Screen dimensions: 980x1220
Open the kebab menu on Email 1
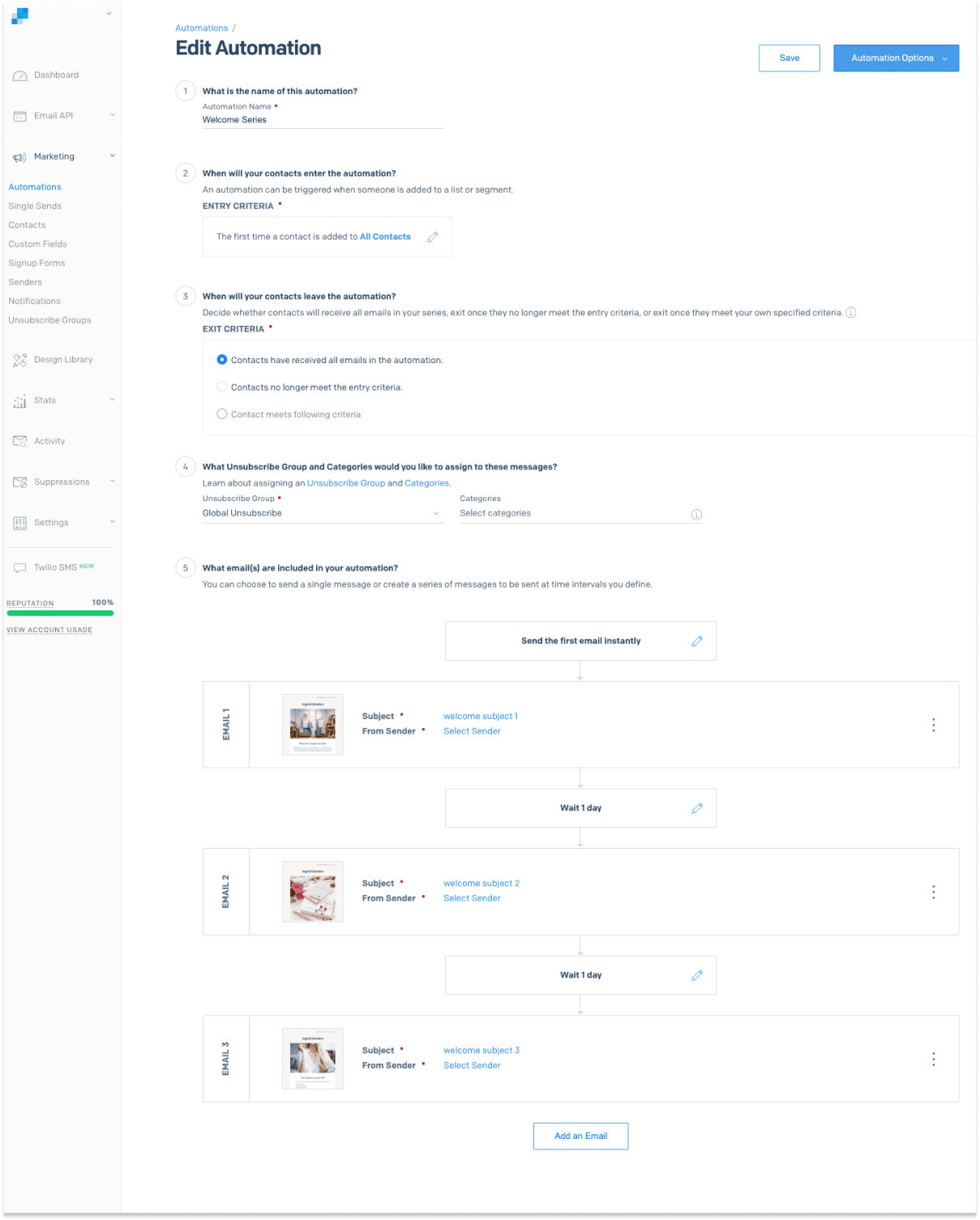934,724
